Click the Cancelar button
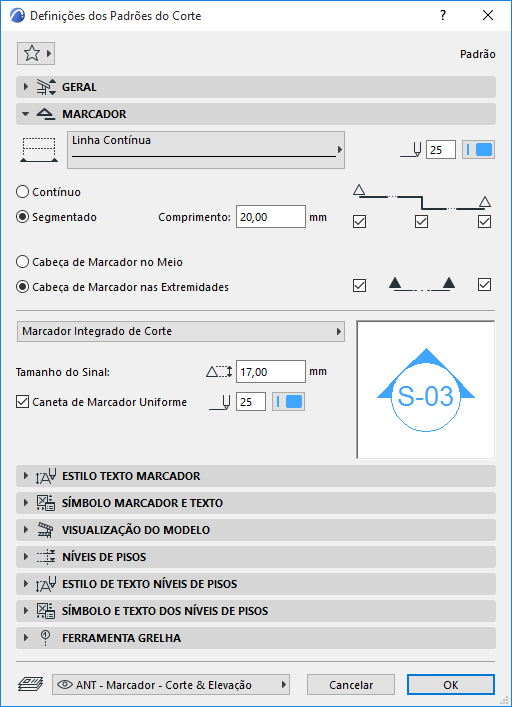Viewport: 512px width, 707px height. pyautogui.click(x=351, y=684)
